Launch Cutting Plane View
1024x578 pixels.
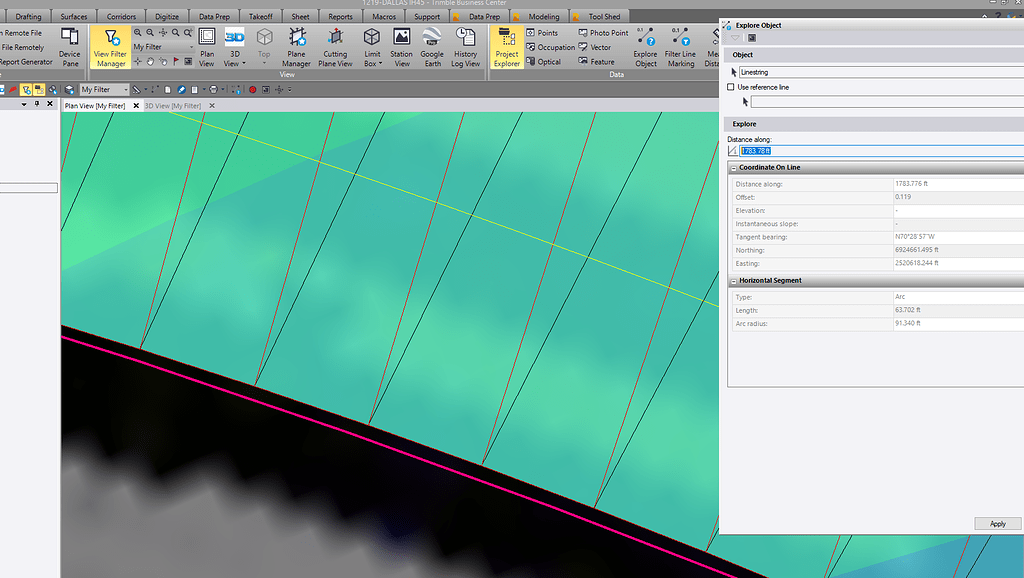[335, 47]
